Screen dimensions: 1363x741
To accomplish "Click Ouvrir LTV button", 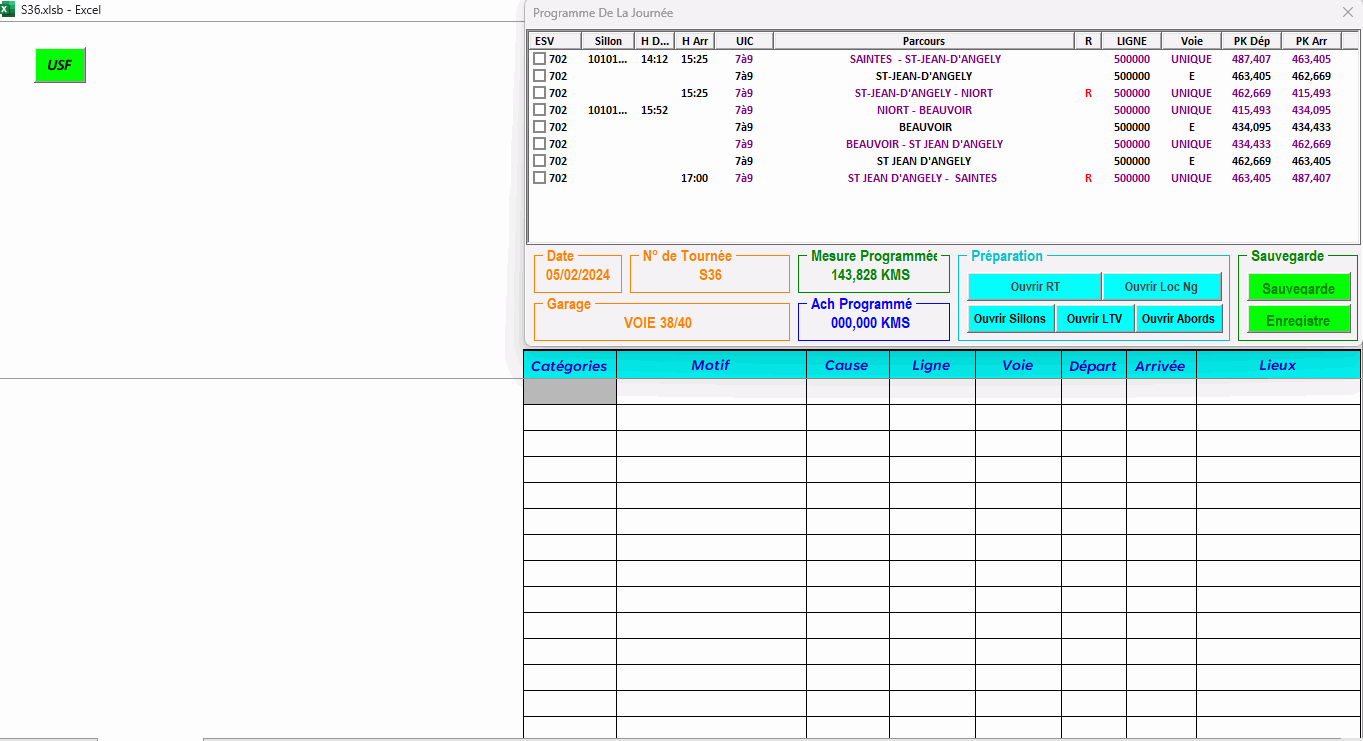I will [1094, 319].
